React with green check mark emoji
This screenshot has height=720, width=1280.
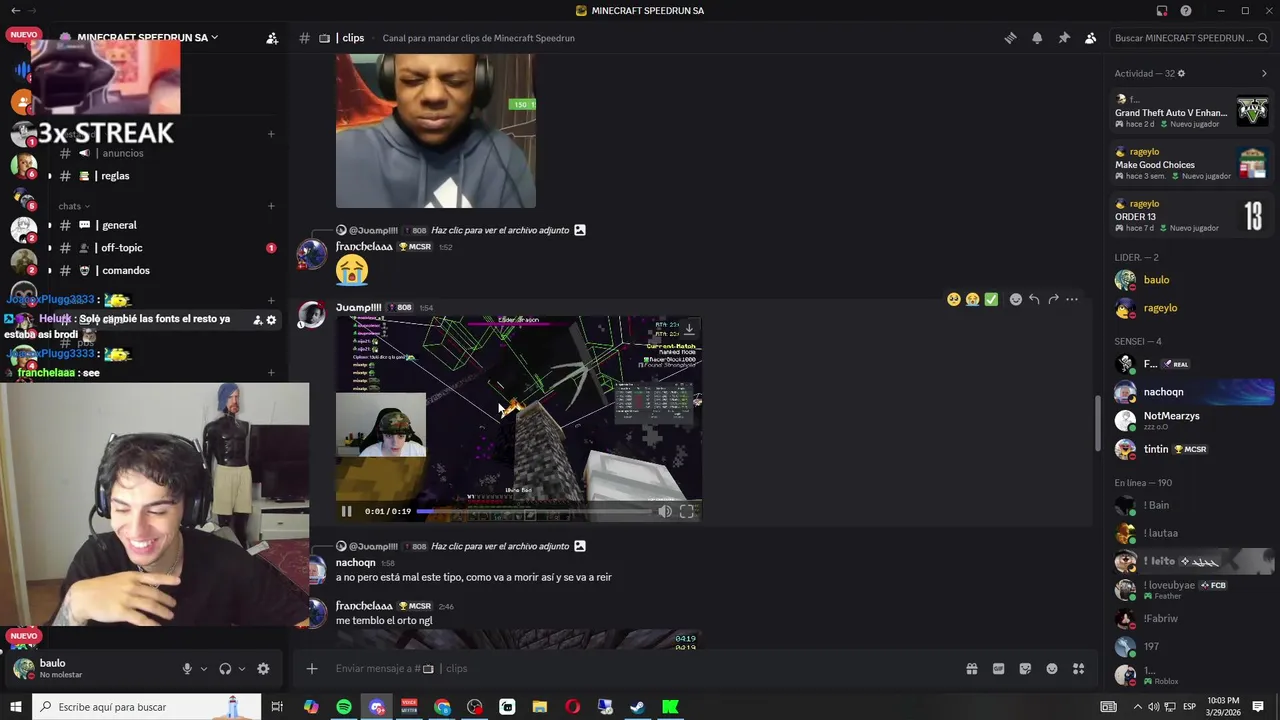pos(991,299)
